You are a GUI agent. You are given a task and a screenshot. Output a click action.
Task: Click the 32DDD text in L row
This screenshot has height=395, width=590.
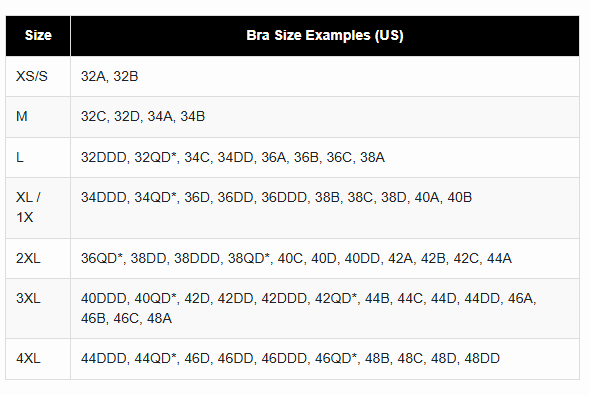103,157
